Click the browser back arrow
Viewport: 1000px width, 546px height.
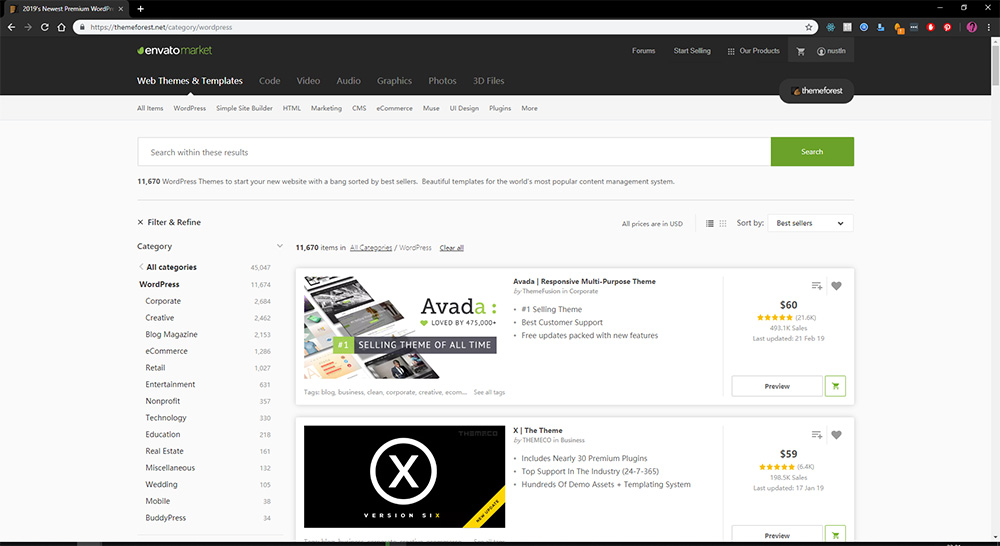[x=11, y=27]
